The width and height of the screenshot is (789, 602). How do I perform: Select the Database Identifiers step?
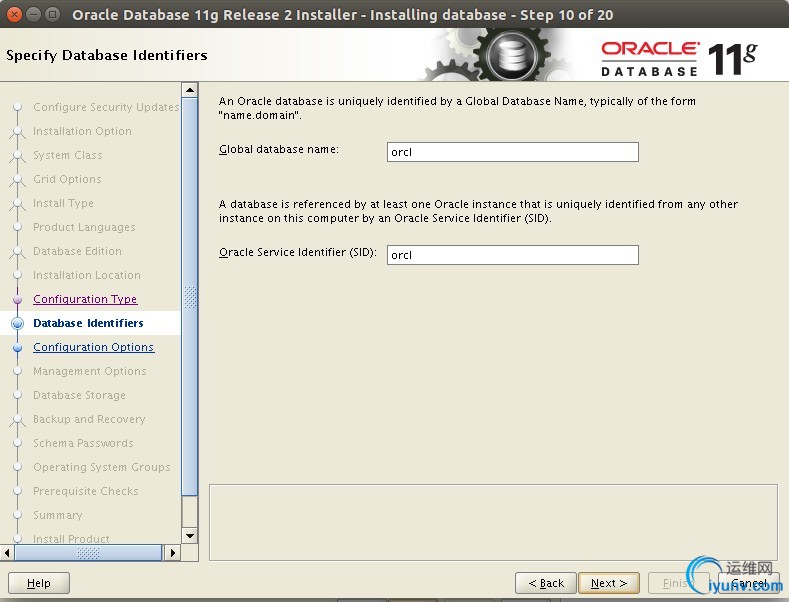tap(88, 323)
